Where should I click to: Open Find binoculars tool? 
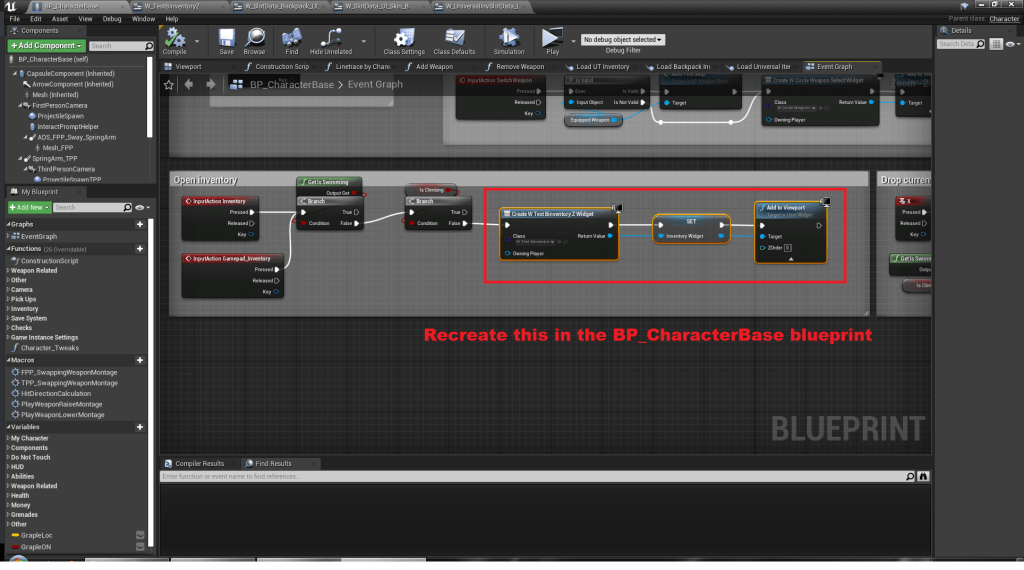pos(292,39)
